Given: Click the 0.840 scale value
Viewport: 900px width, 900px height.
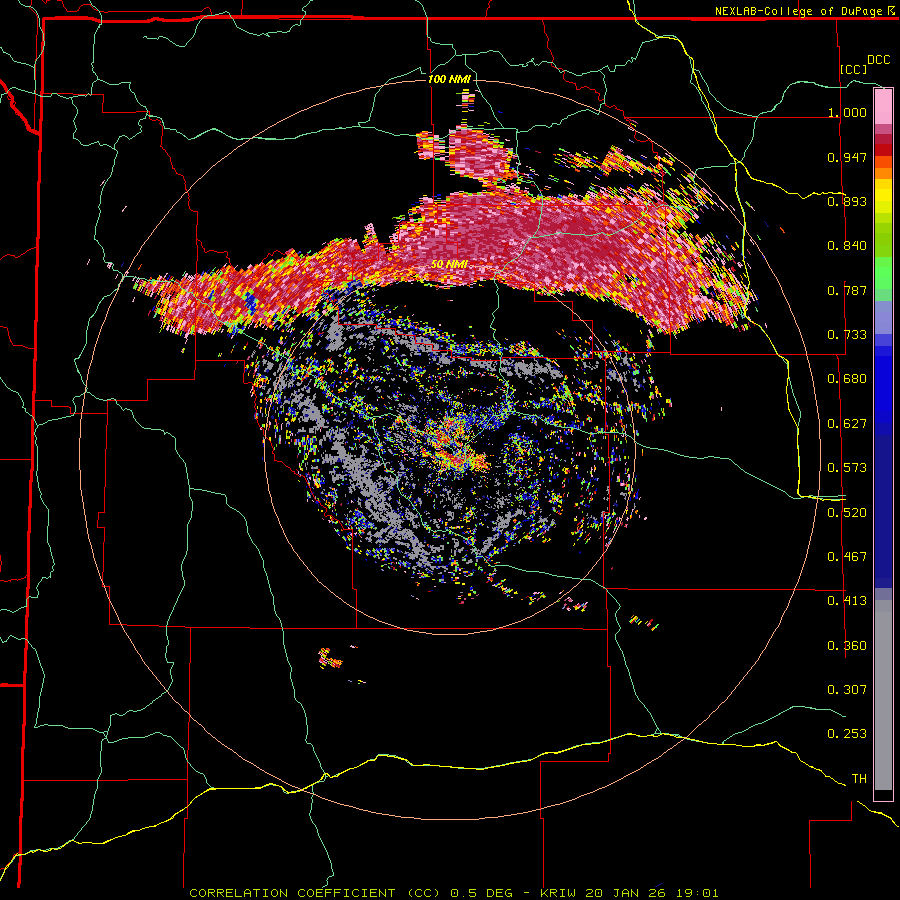Looking at the screenshot, I should 847,246.
